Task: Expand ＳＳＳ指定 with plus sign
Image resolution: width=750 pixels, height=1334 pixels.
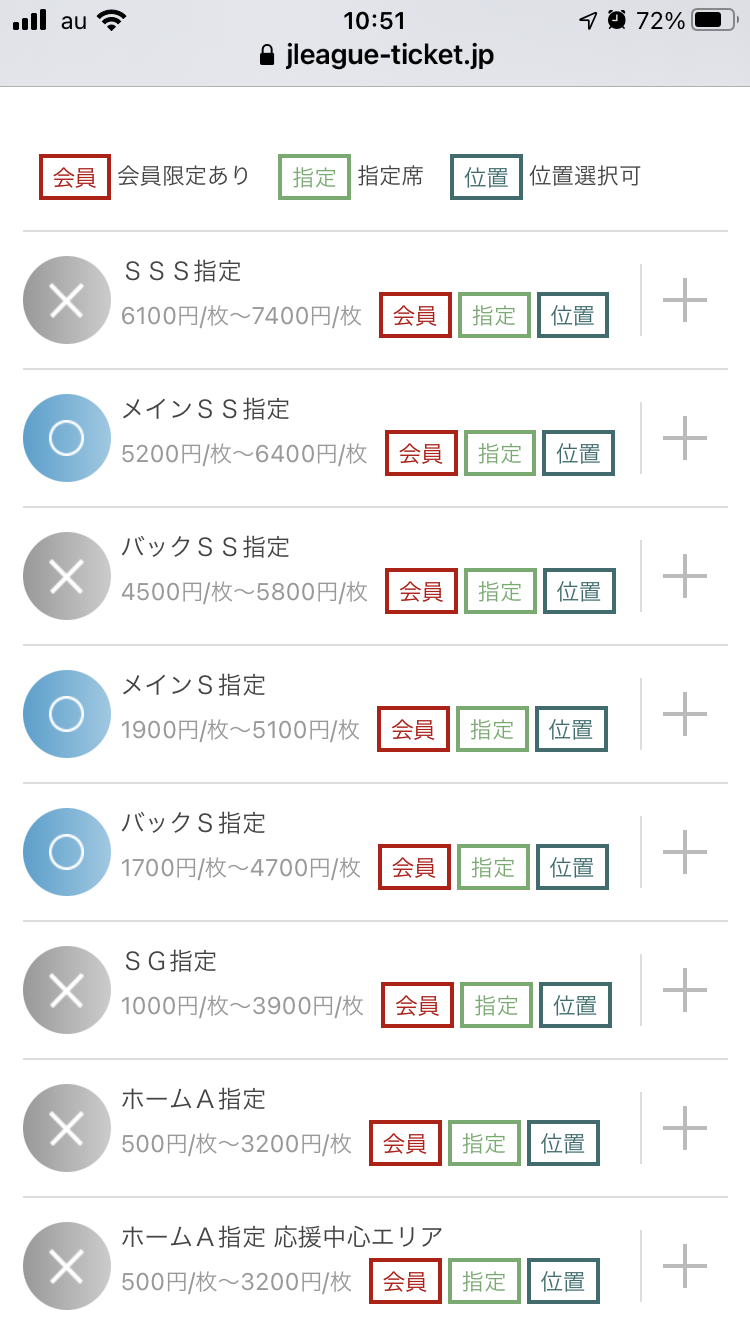Action: (685, 300)
